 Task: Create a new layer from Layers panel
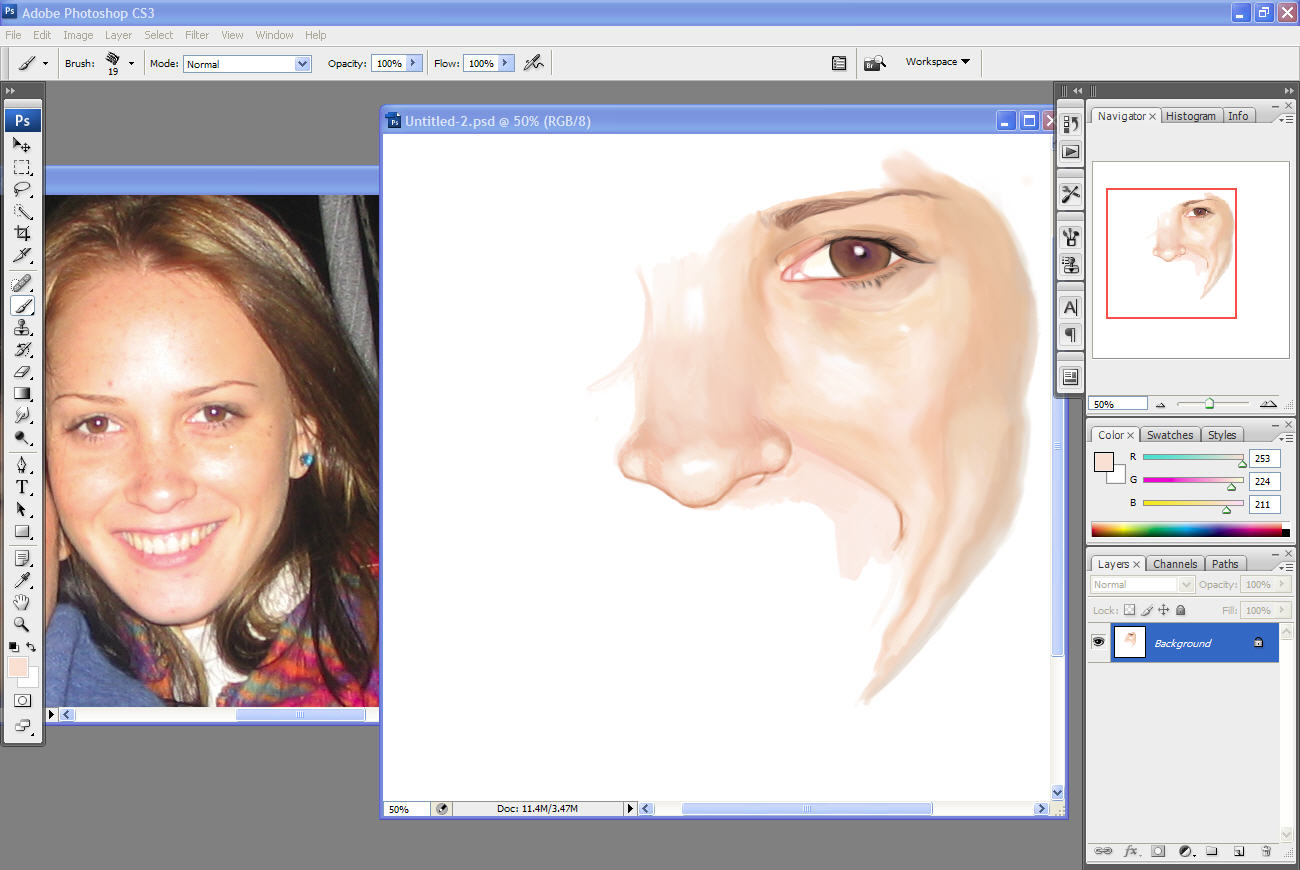tap(1238, 851)
